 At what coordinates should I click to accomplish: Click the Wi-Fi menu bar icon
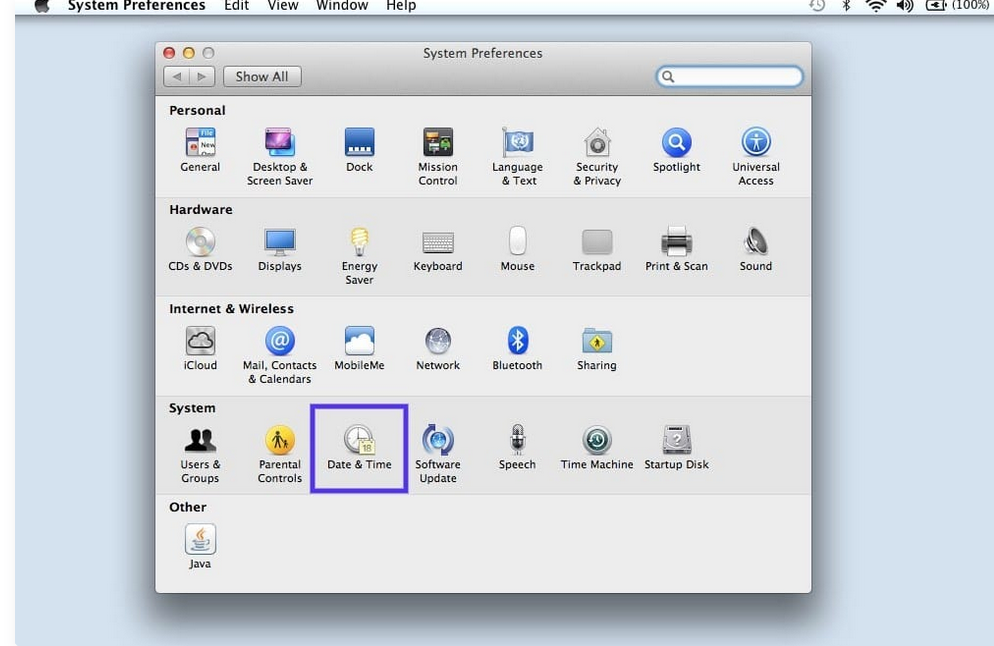tap(875, 6)
